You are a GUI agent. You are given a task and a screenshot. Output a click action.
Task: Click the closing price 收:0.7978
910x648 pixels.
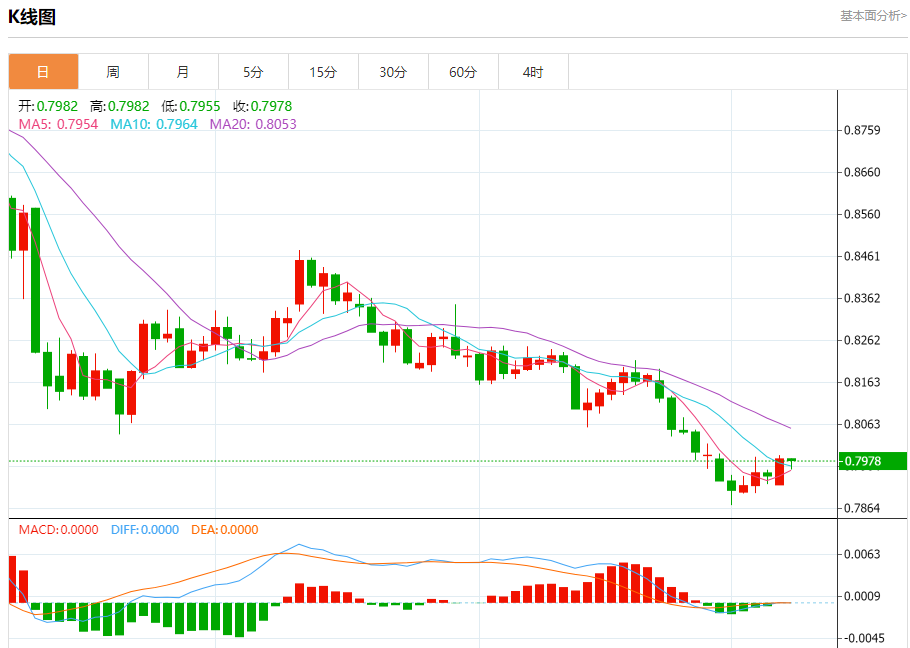tap(262, 106)
